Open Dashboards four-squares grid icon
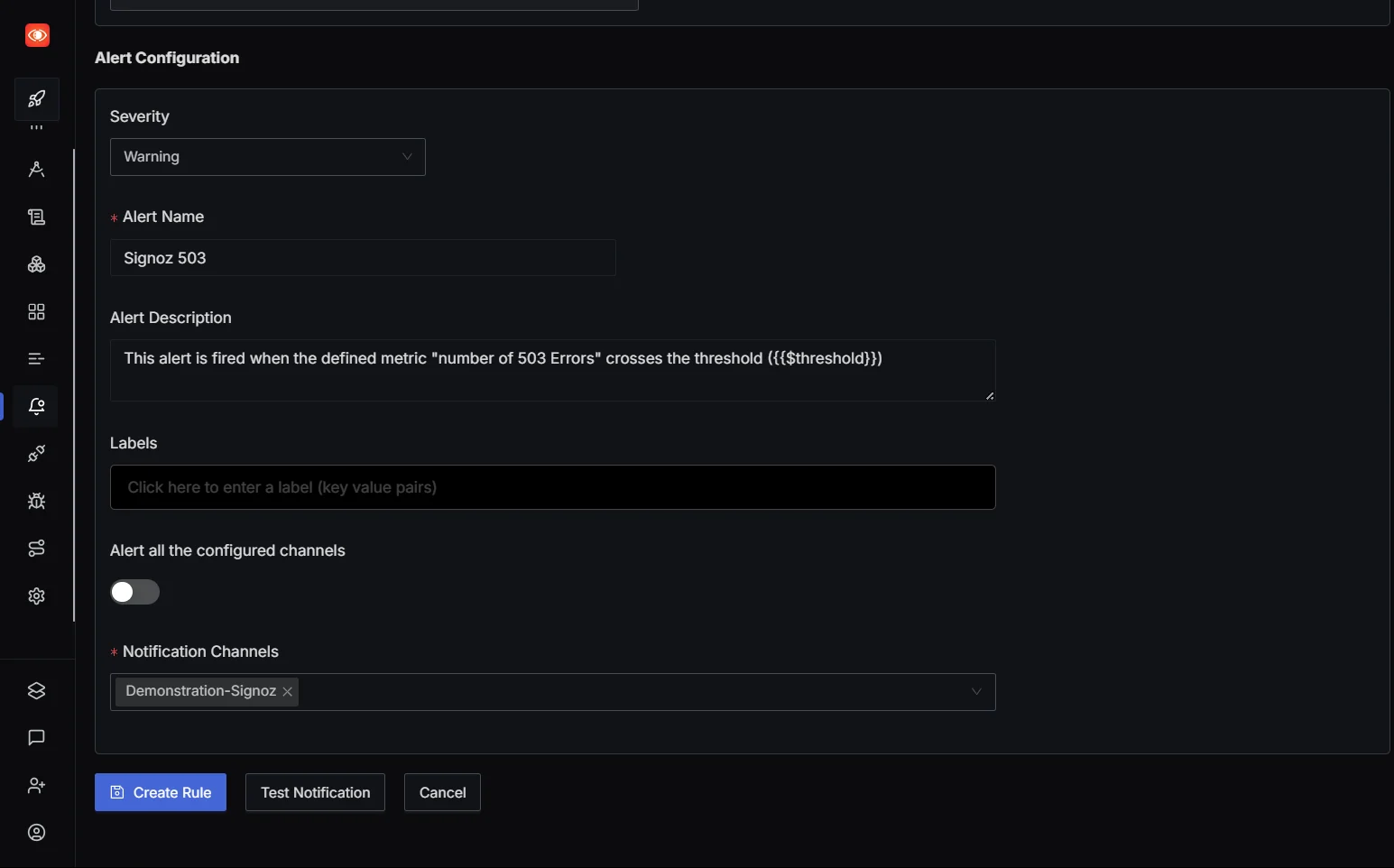The image size is (1394, 868). pos(37,311)
